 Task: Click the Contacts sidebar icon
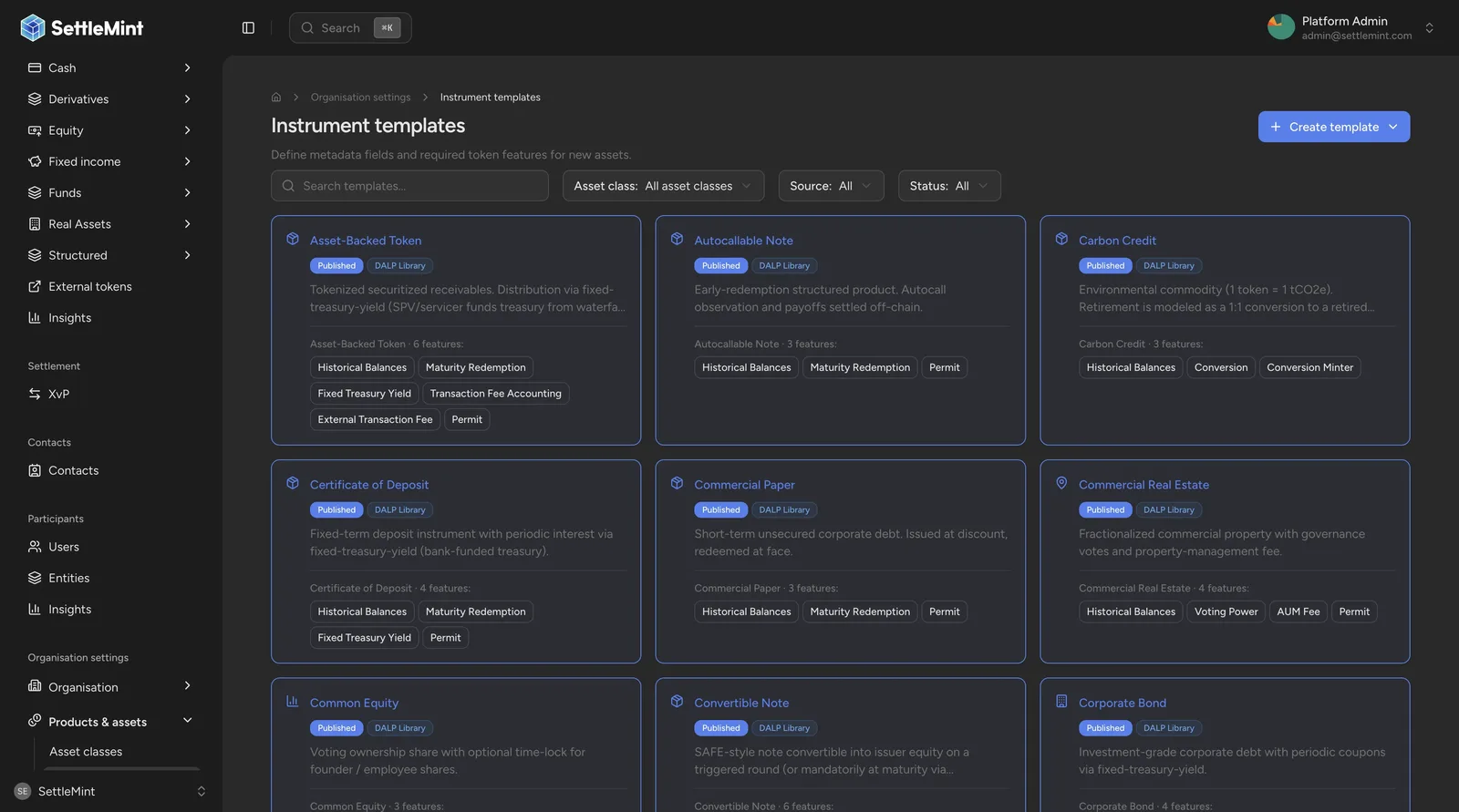pyautogui.click(x=35, y=470)
